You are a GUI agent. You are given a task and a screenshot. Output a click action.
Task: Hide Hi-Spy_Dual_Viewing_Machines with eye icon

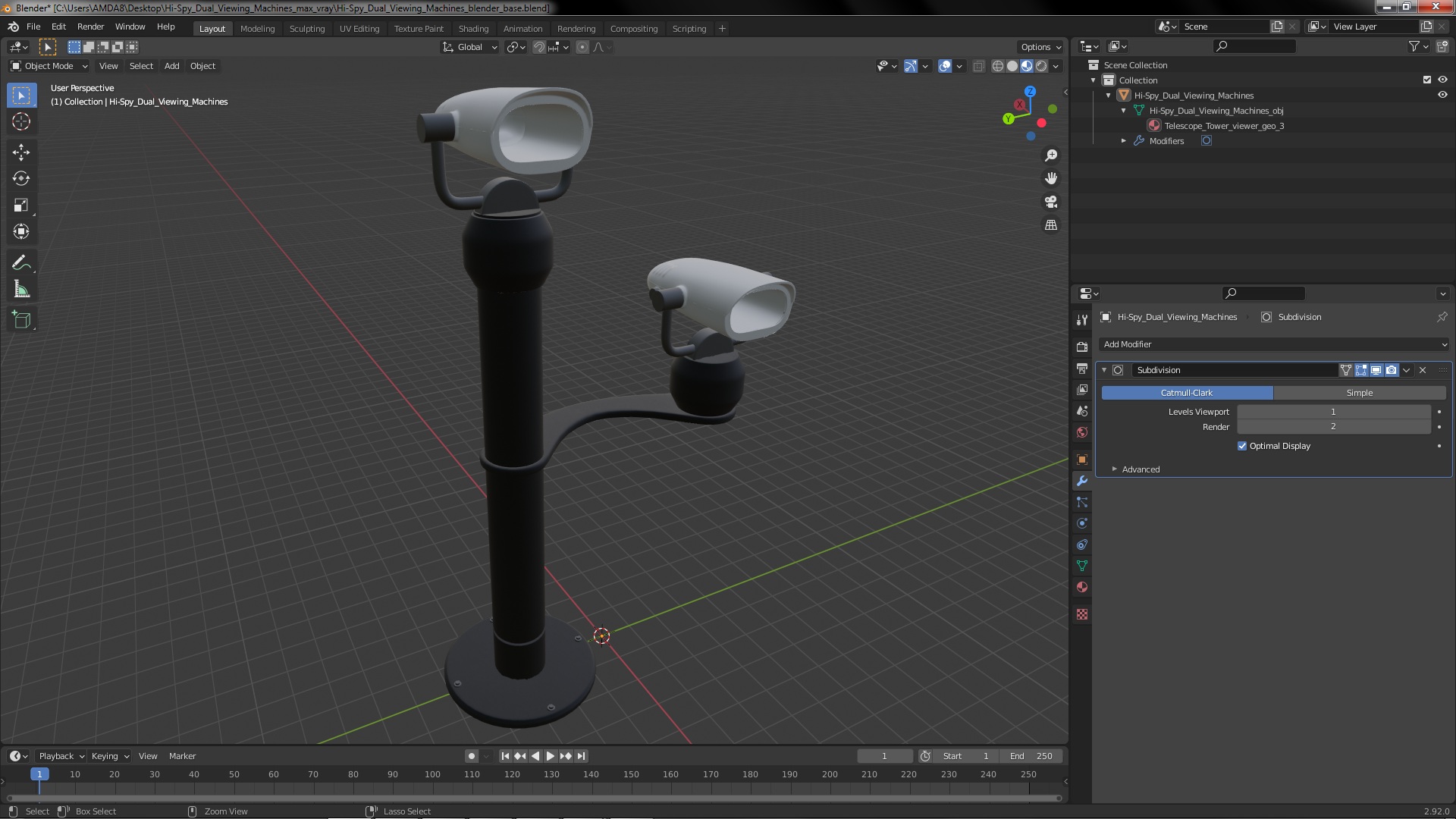pyautogui.click(x=1442, y=96)
